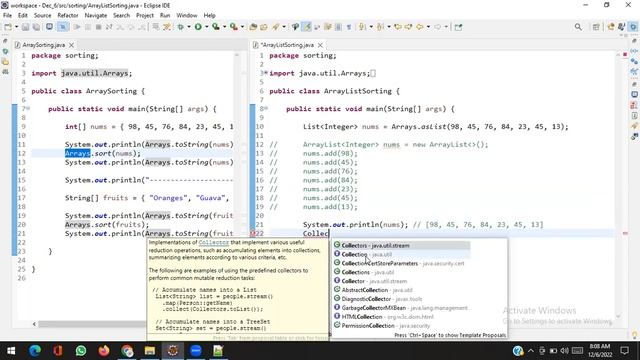Toggle Mark Occurrences highlighted toolbar button
The height and width of the screenshot is (360, 640).
point(307,27)
